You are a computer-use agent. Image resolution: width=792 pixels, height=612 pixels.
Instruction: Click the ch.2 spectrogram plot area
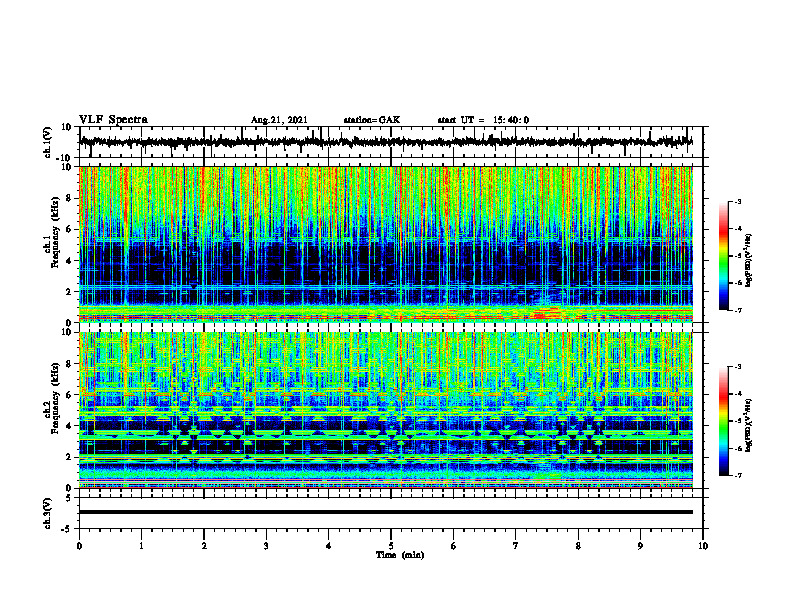[386, 410]
